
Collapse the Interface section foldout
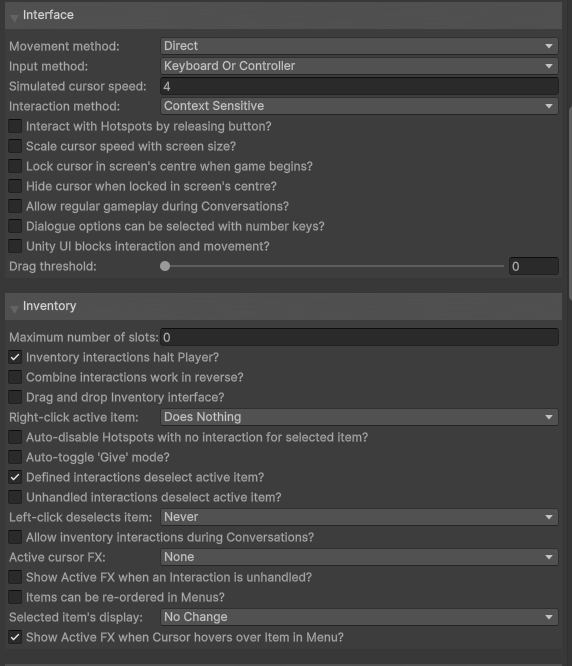[14, 18]
